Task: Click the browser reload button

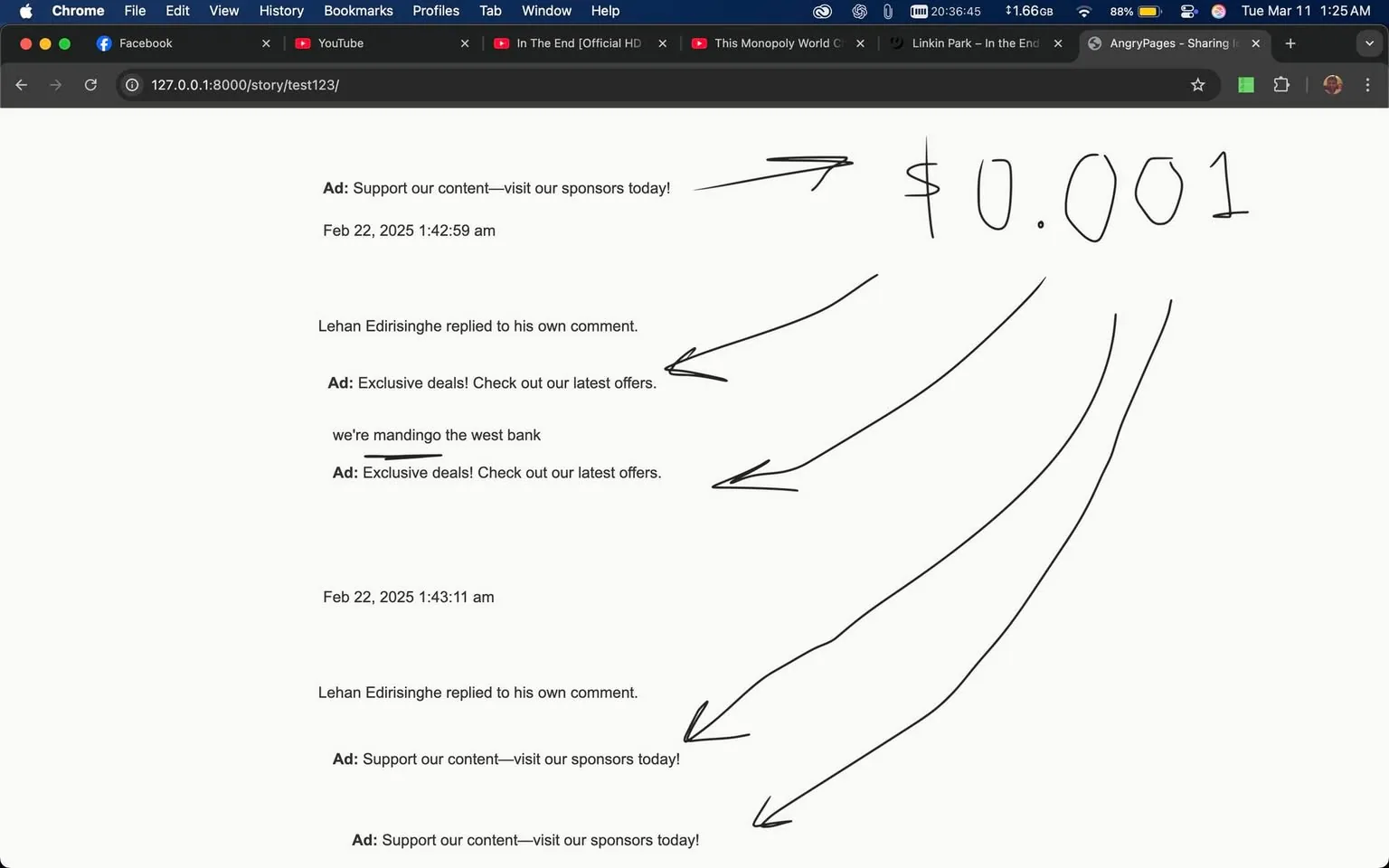Action: coord(90,85)
